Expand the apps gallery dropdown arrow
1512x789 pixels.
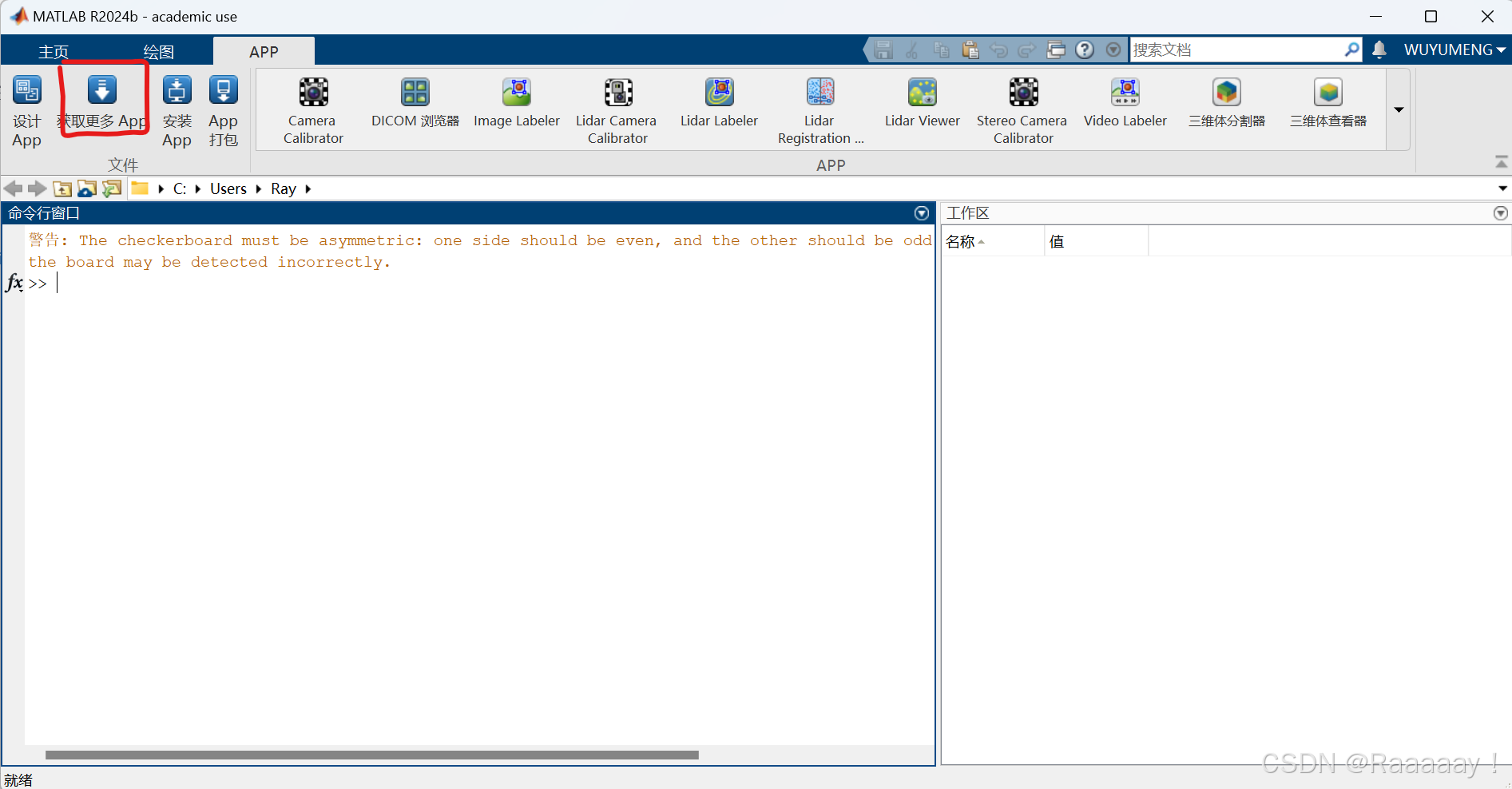pyautogui.click(x=1399, y=109)
